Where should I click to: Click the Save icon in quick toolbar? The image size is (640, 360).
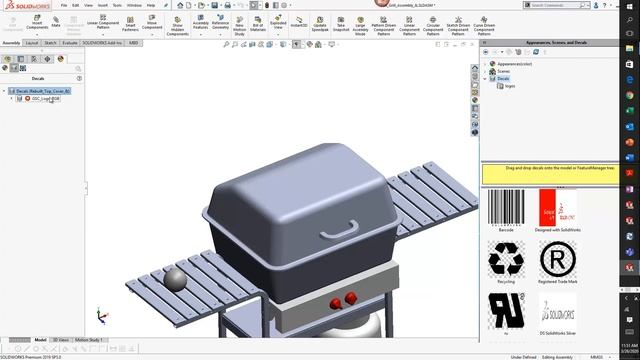[215, 5]
